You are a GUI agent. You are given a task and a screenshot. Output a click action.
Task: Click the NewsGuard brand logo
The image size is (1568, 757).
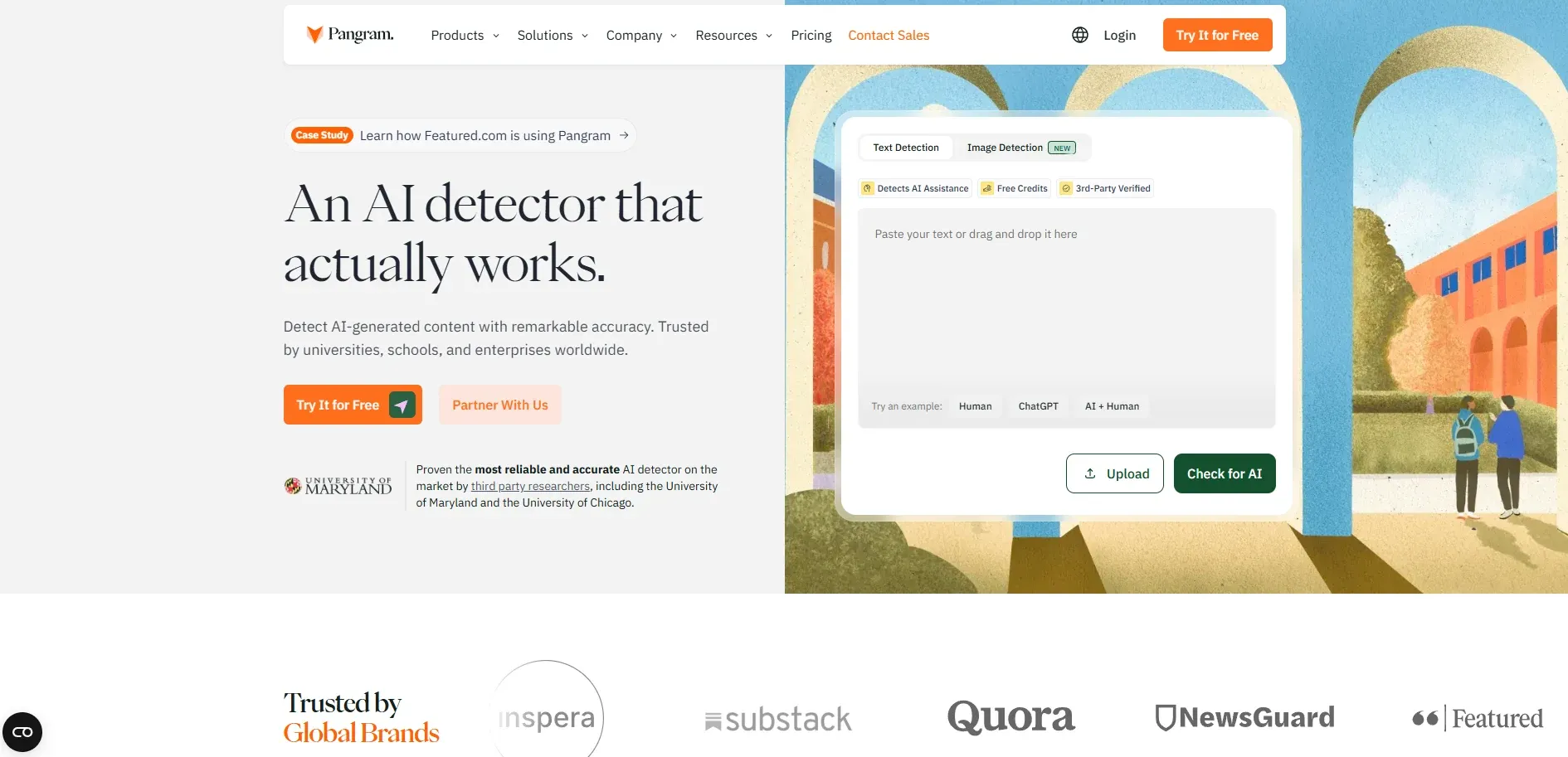point(1244,717)
